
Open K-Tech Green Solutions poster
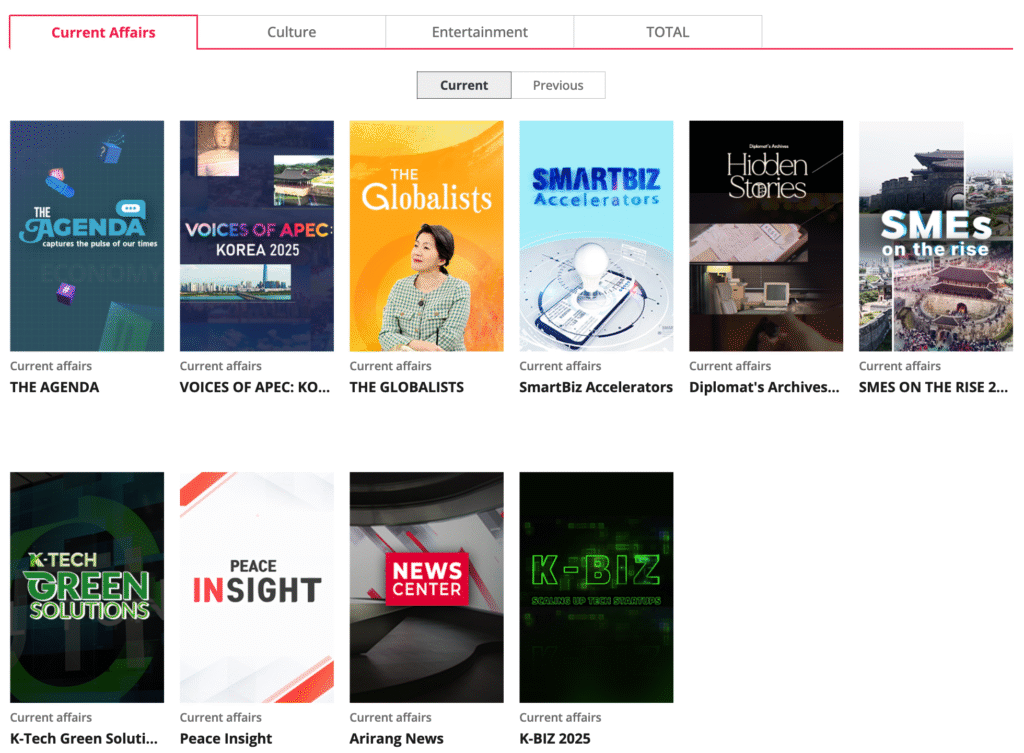[x=87, y=587]
